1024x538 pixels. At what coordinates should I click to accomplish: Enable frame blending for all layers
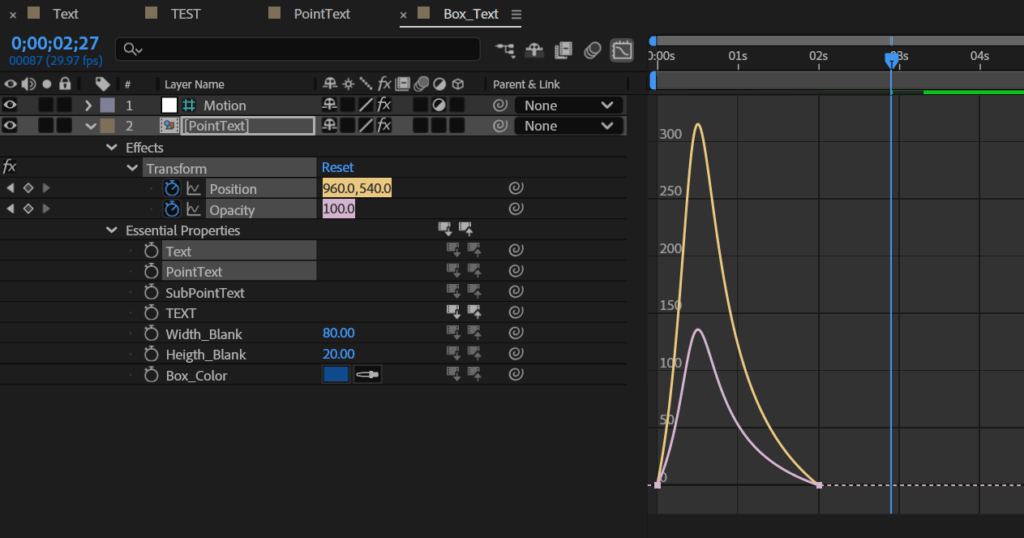pyautogui.click(x=563, y=50)
